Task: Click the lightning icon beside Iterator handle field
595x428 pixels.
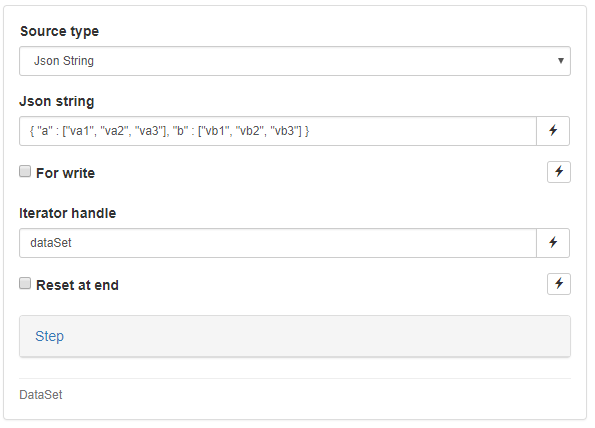Action: [x=553, y=243]
